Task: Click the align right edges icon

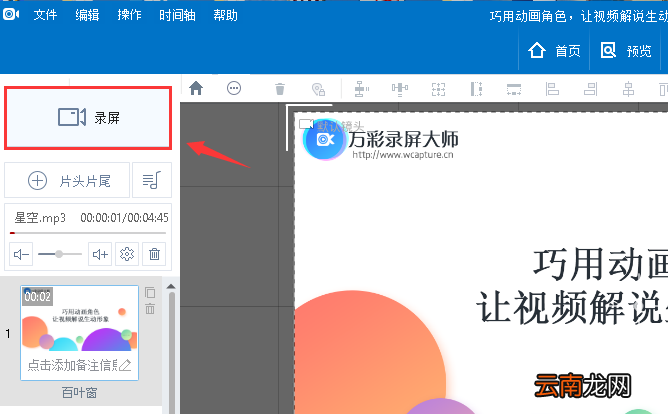Action: (x=590, y=89)
